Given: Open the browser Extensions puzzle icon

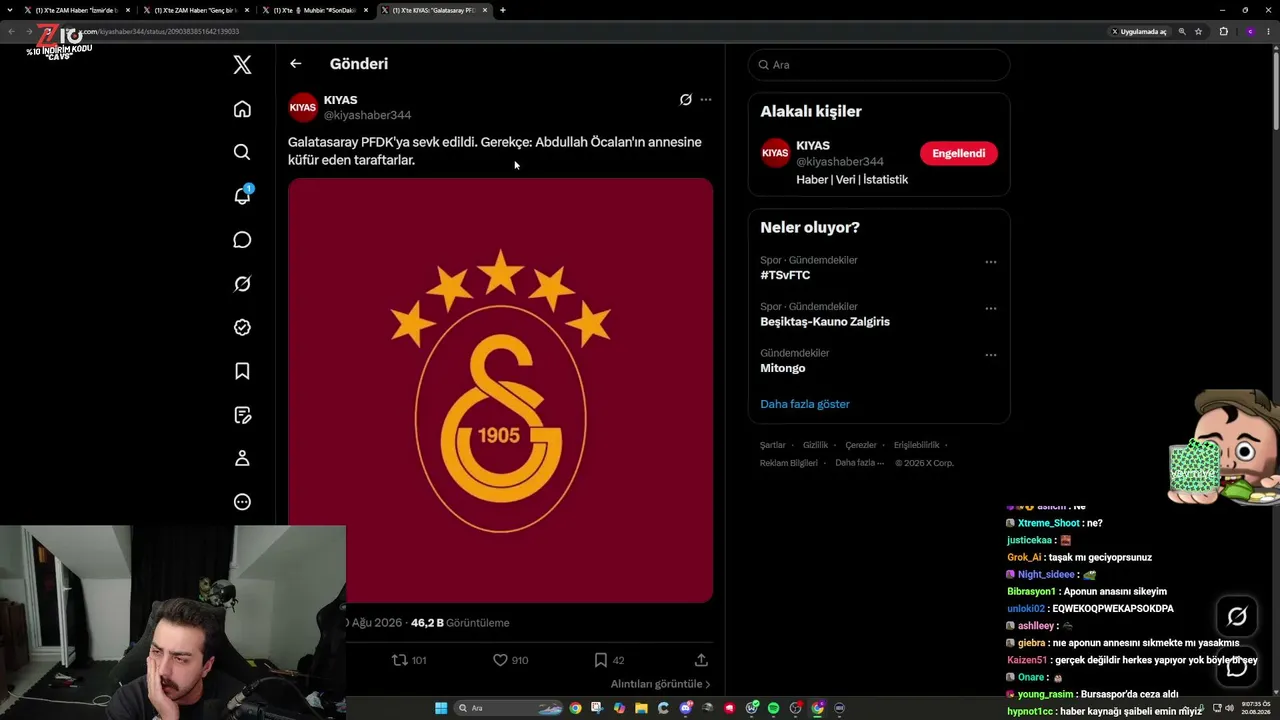Looking at the screenshot, I should point(1223,31).
